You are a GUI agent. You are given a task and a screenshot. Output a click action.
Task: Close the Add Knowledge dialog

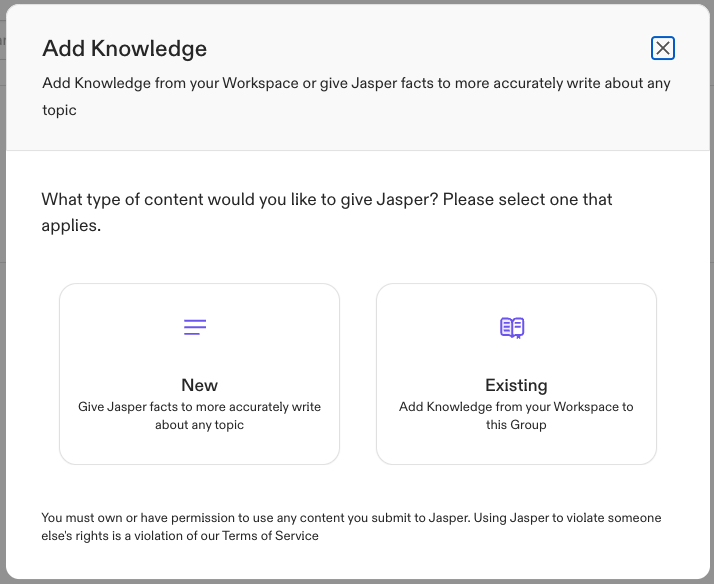pyautogui.click(x=663, y=48)
